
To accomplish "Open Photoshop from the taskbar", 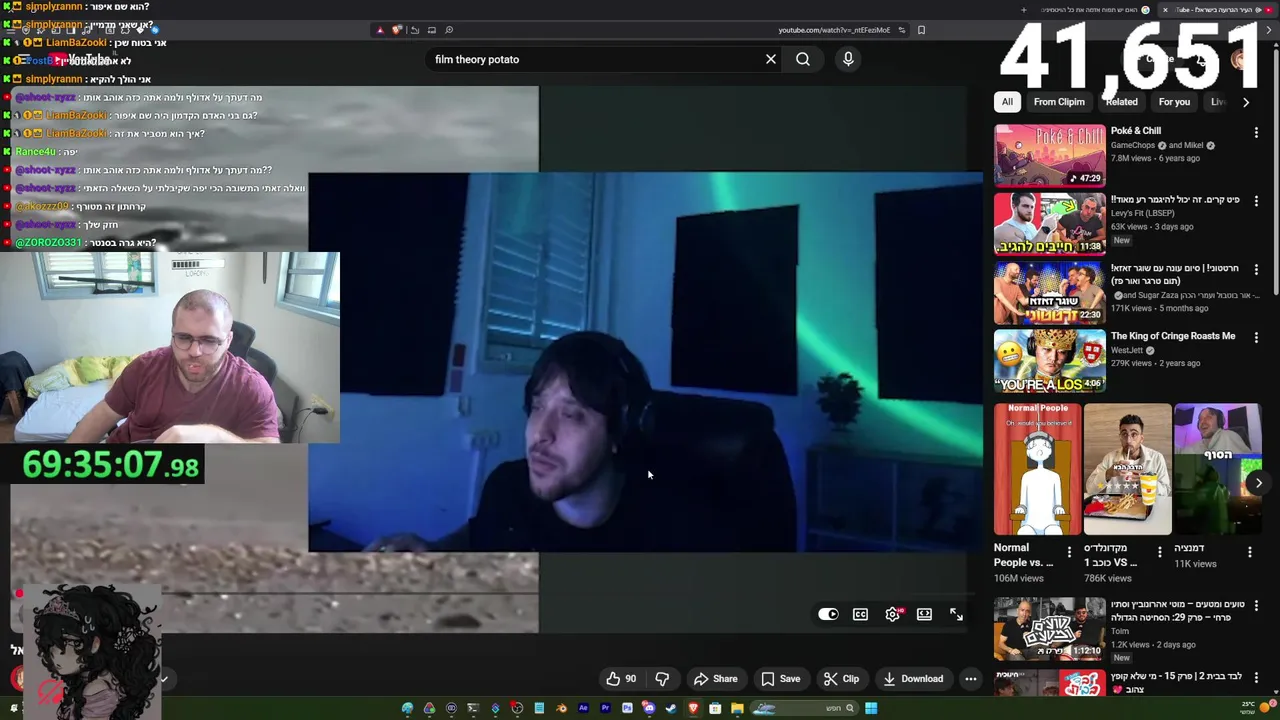I will [x=627, y=709].
